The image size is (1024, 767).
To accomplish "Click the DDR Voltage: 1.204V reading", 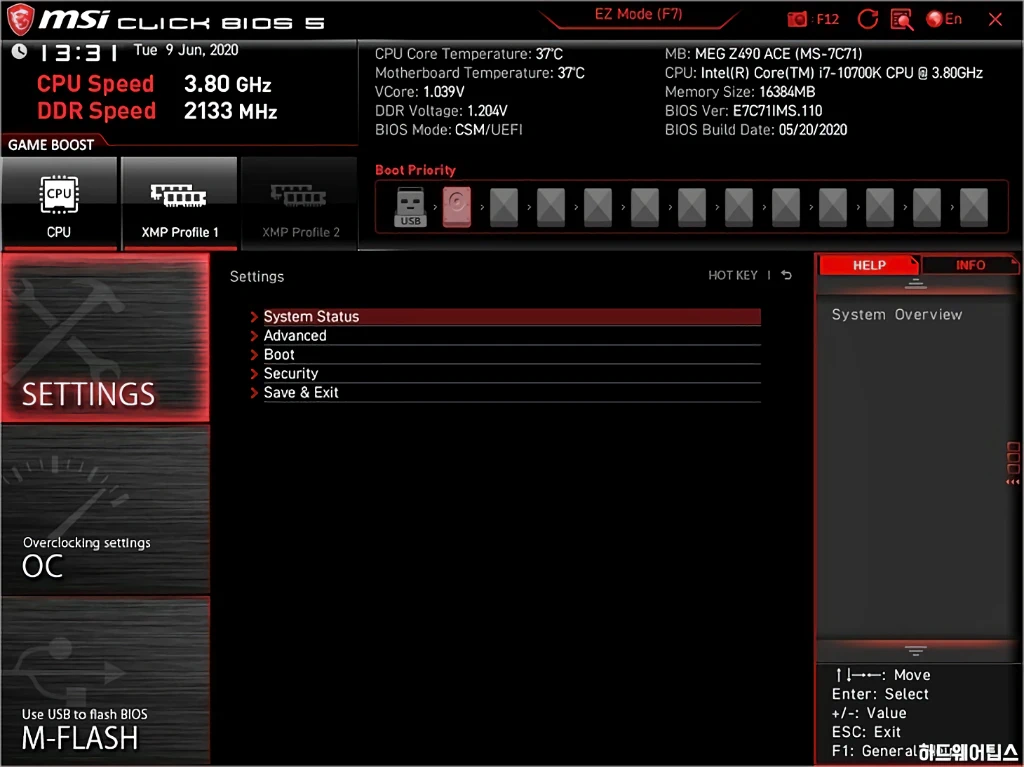I will [x=441, y=111].
